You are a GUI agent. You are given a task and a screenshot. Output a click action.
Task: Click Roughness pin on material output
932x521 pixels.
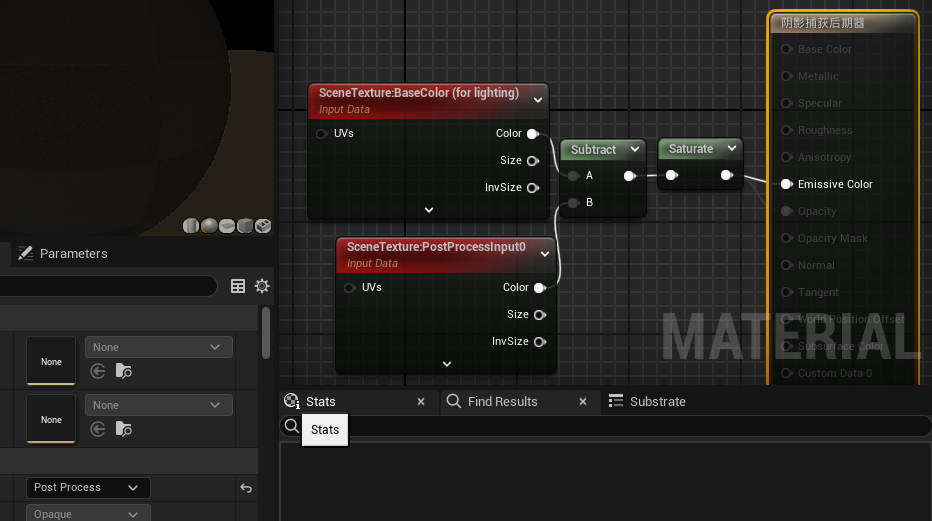(786, 130)
